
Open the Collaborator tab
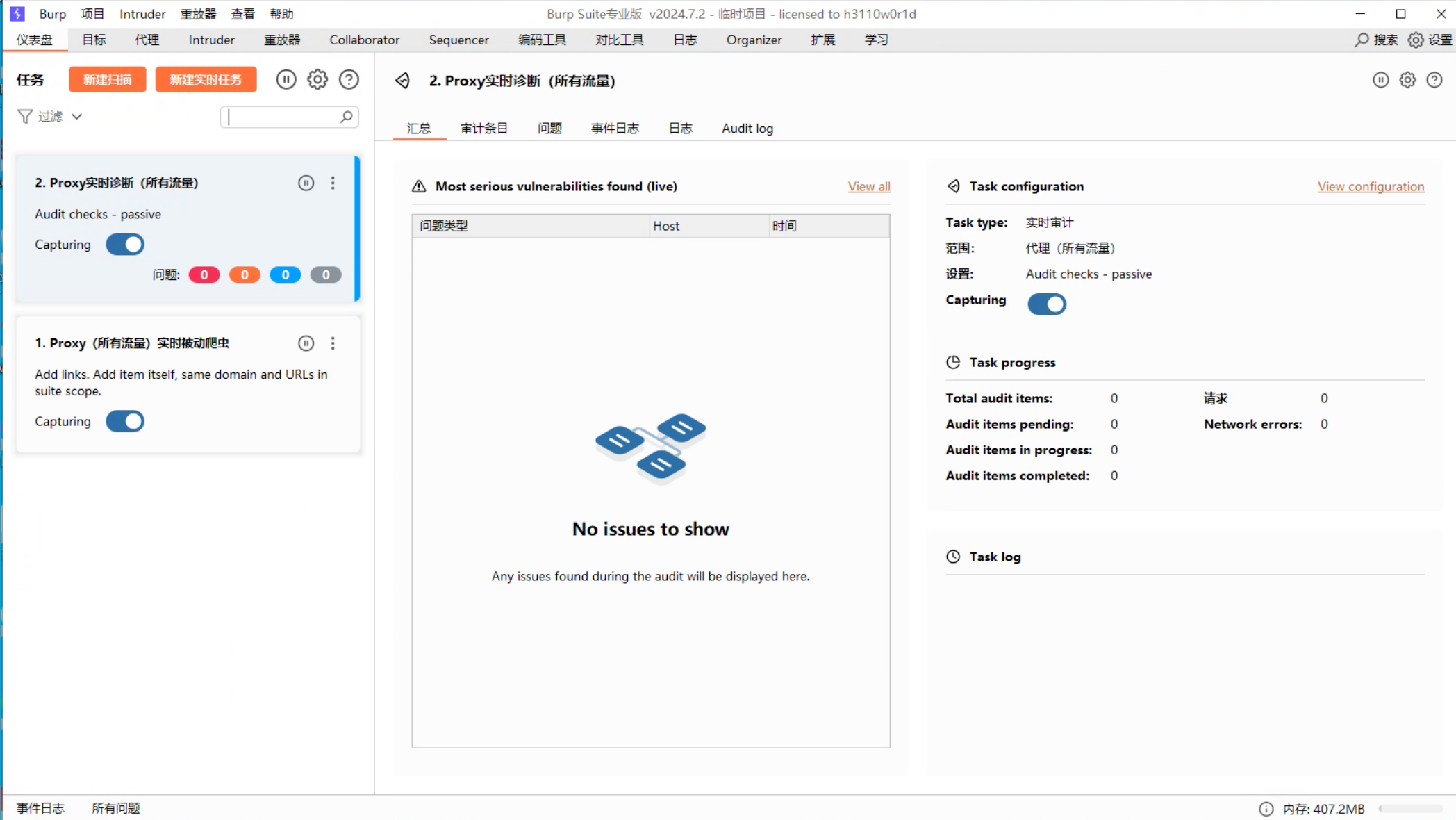364,40
